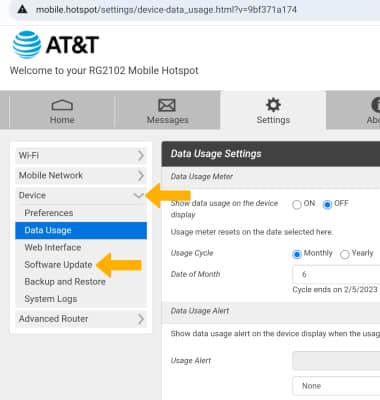Image resolution: width=380 pixels, height=400 pixels.
Task: Expand the Mobile Network section chevron
Action: coord(141,175)
